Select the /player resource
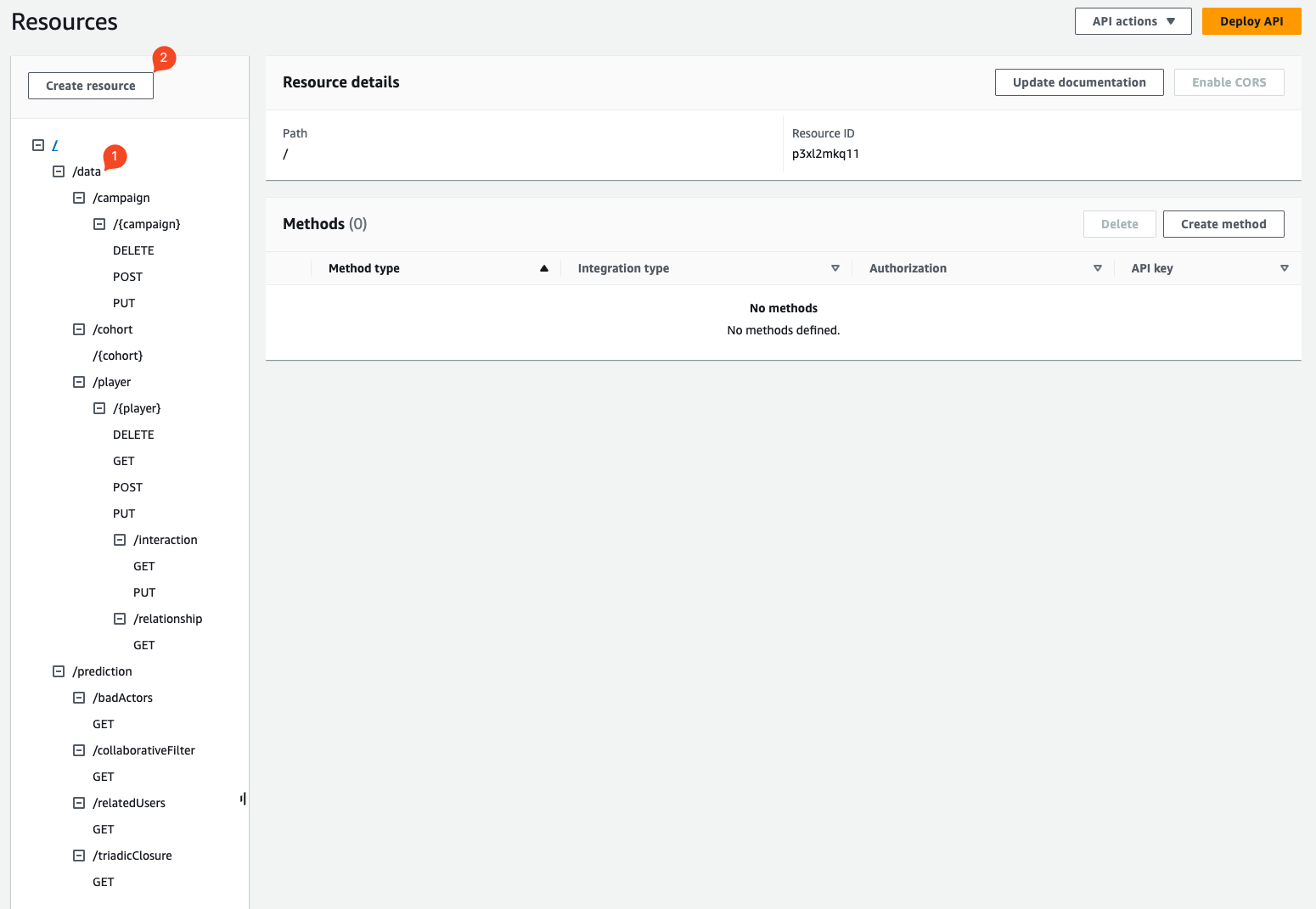Image resolution: width=1316 pixels, height=909 pixels. click(x=112, y=382)
